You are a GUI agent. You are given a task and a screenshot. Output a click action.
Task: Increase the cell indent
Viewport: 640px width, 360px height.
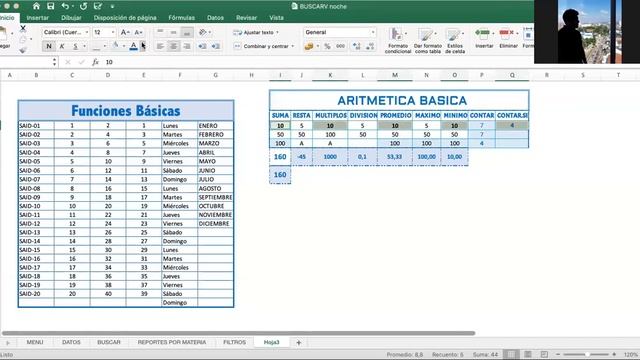[x=216, y=46]
